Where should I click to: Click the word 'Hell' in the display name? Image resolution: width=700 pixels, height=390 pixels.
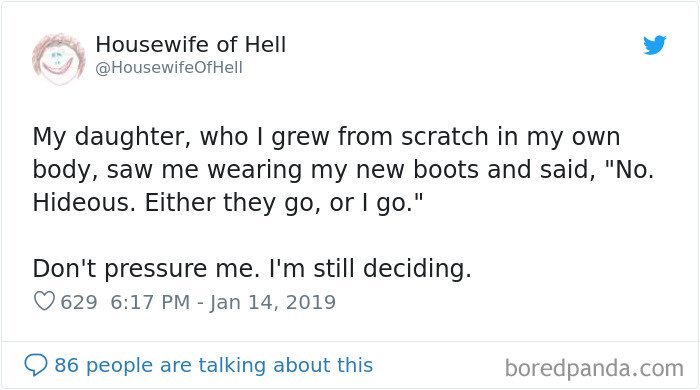(x=266, y=45)
